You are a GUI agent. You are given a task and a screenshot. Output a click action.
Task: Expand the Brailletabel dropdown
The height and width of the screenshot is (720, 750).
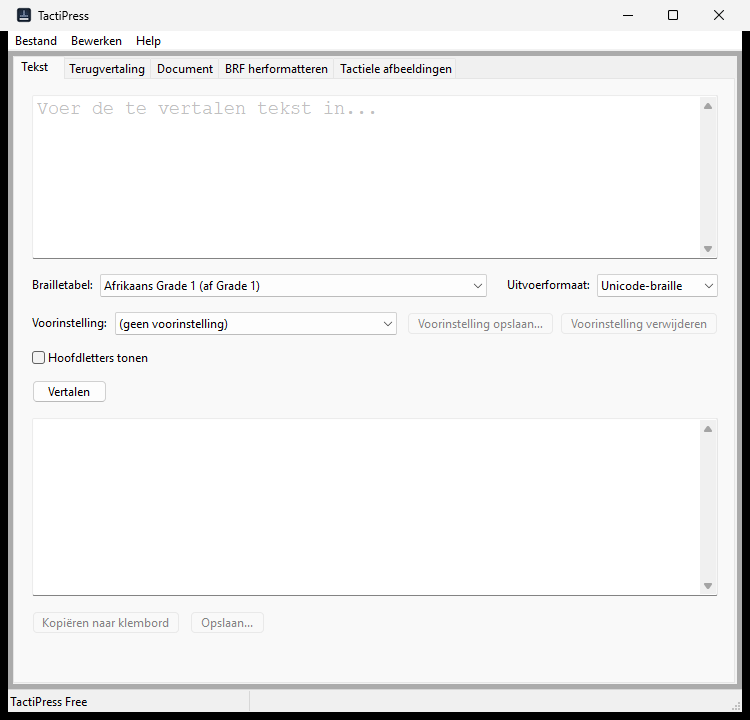[293, 286]
